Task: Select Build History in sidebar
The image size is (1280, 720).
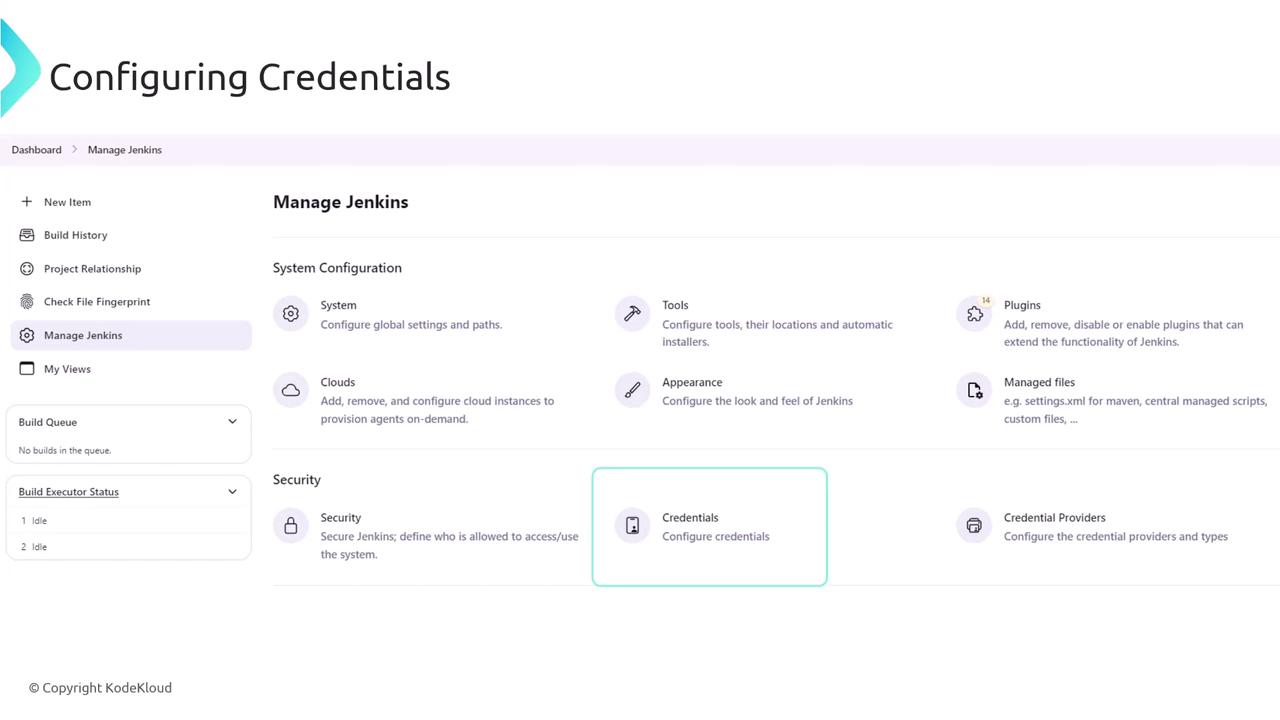Action: (75, 235)
